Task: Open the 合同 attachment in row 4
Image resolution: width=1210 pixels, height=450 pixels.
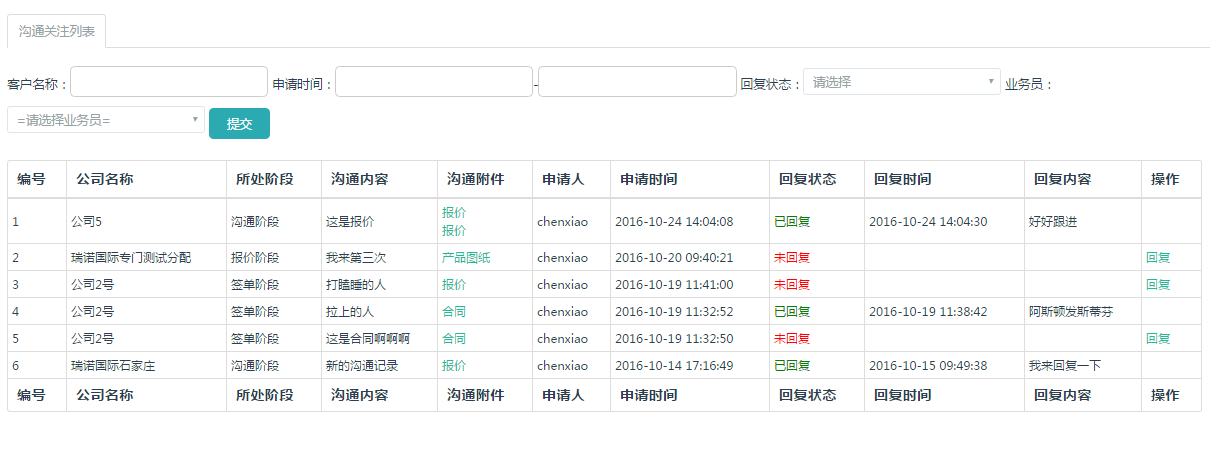Action: (x=454, y=312)
